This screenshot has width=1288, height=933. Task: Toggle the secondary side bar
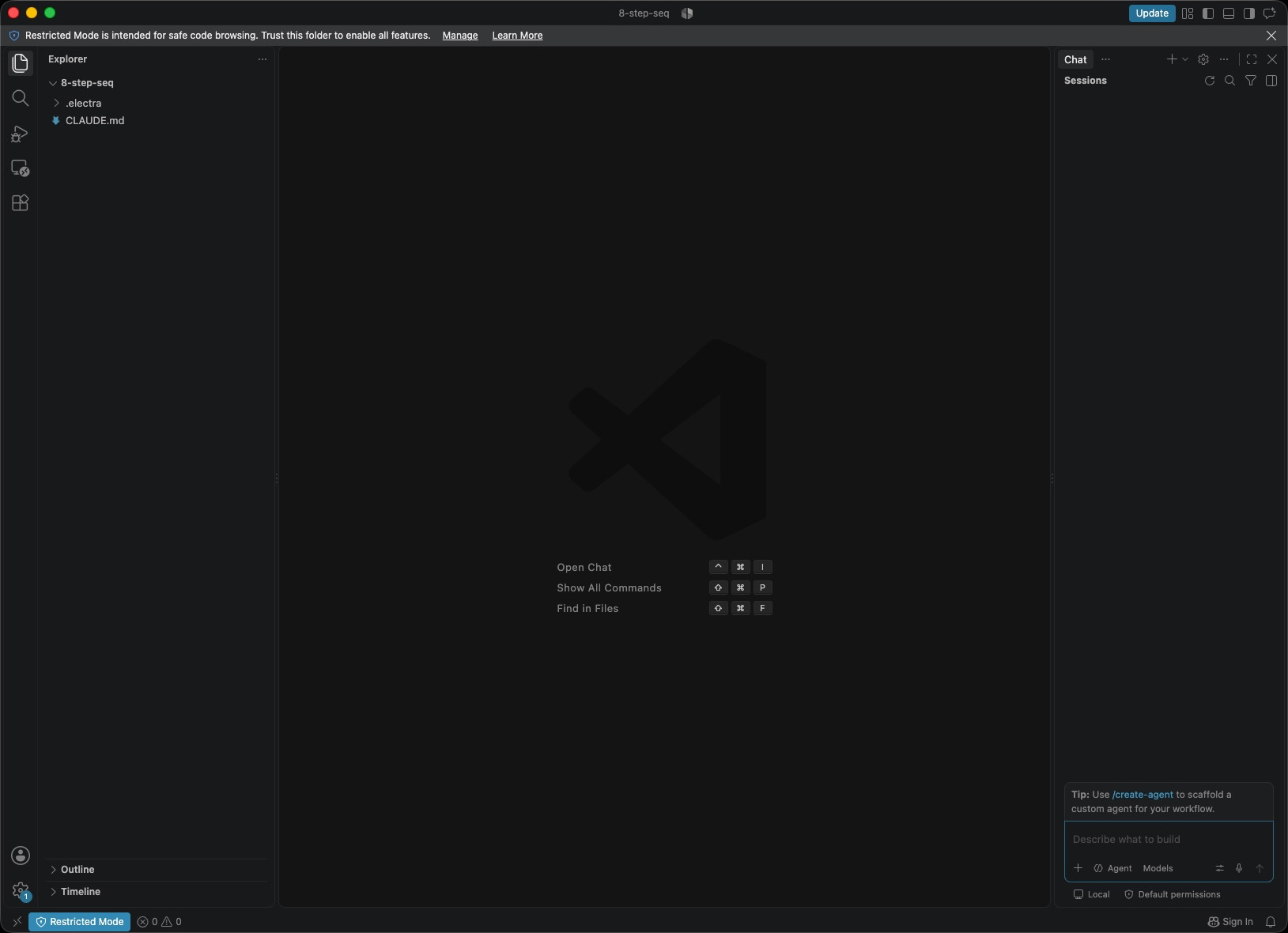(1249, 13)
